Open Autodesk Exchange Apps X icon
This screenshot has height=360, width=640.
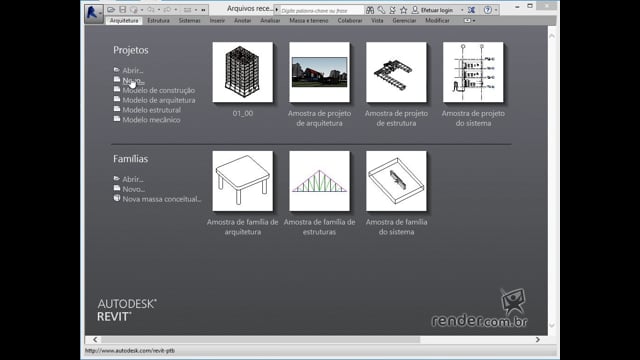[471, 10]
